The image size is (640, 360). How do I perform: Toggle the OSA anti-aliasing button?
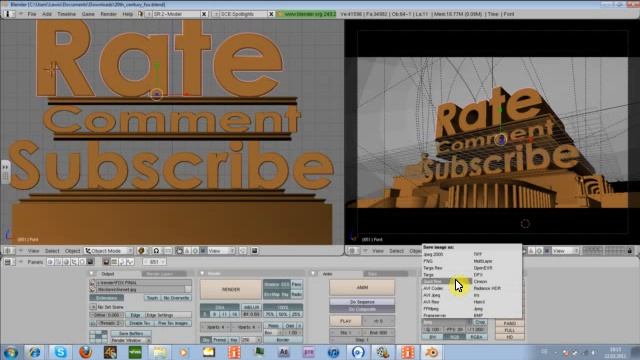click(220, 307)
